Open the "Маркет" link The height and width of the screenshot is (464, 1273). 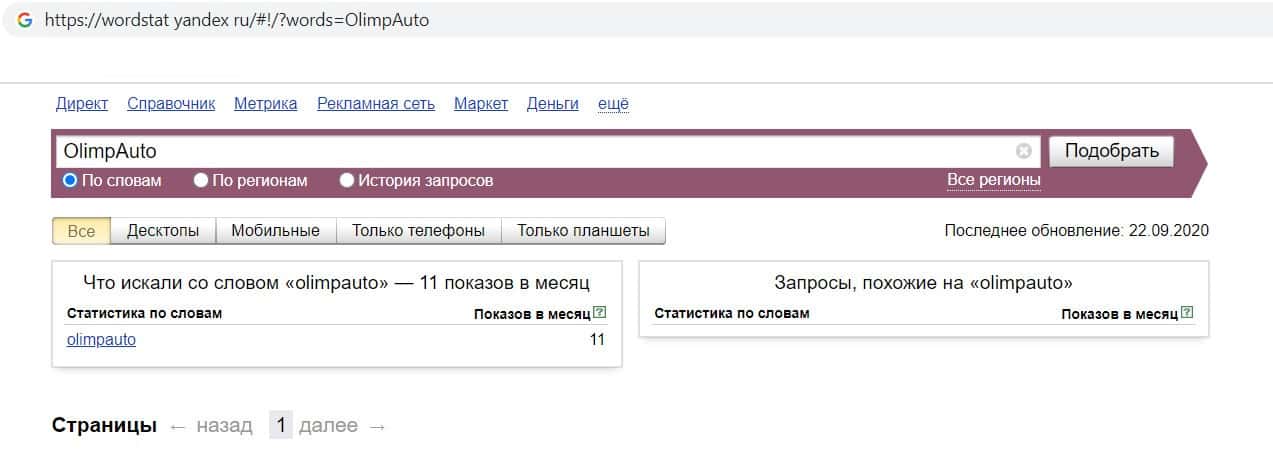pos(481,104)
